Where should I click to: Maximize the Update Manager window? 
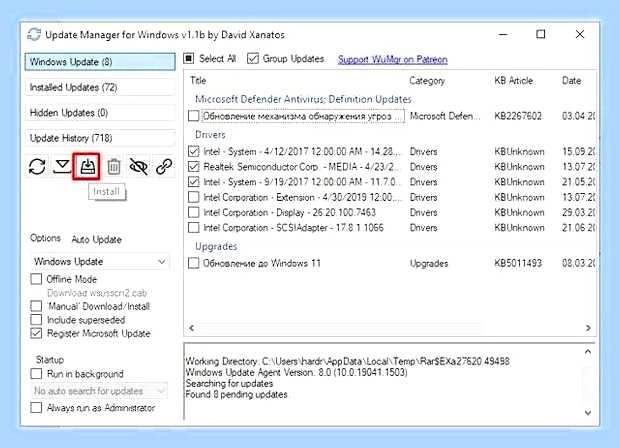pos(541,34)
